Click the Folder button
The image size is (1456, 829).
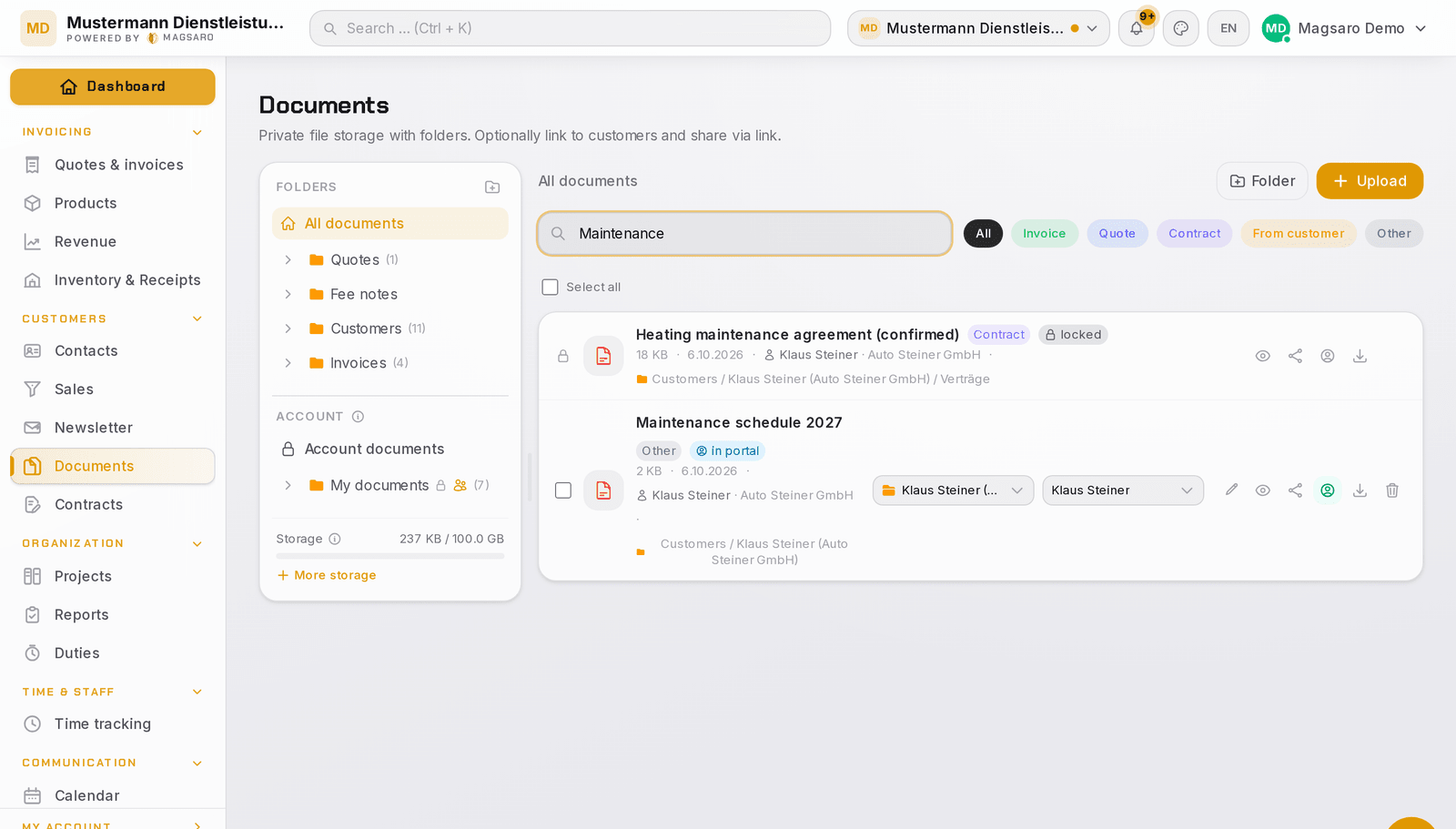click(1262, 181)
